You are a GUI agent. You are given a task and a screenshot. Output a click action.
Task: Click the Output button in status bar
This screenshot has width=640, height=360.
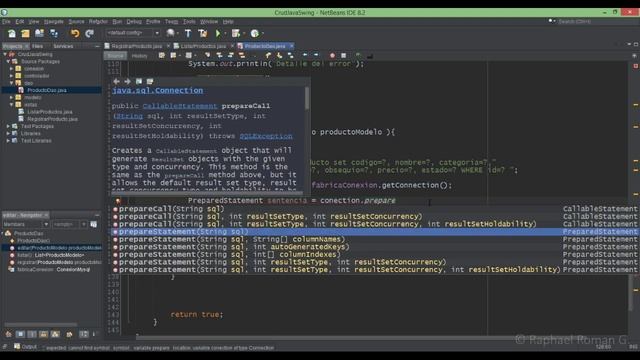[25, 347]
